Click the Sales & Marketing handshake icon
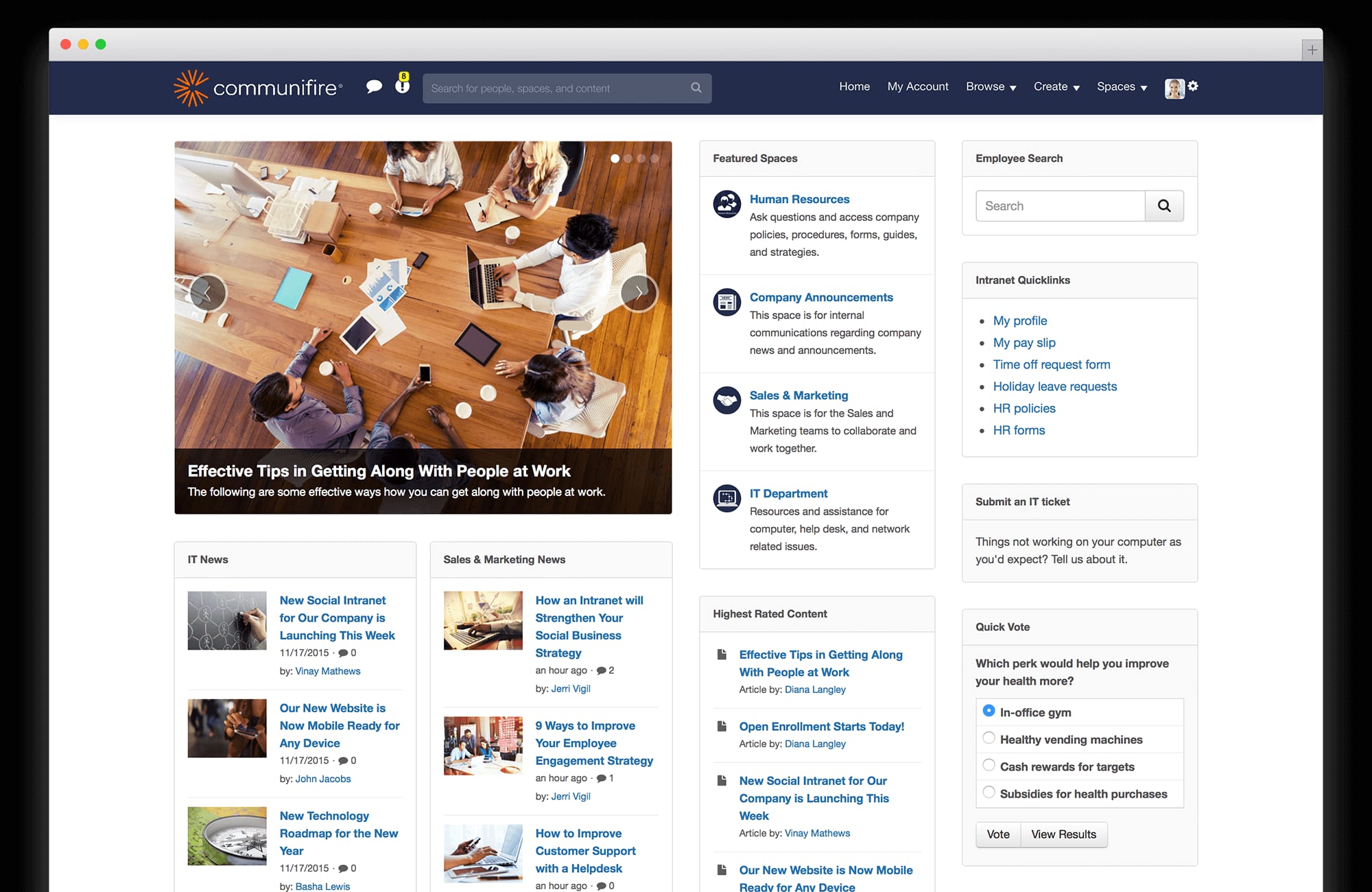1372x892 pixels. pyautogui.click(x=726, y=400)
